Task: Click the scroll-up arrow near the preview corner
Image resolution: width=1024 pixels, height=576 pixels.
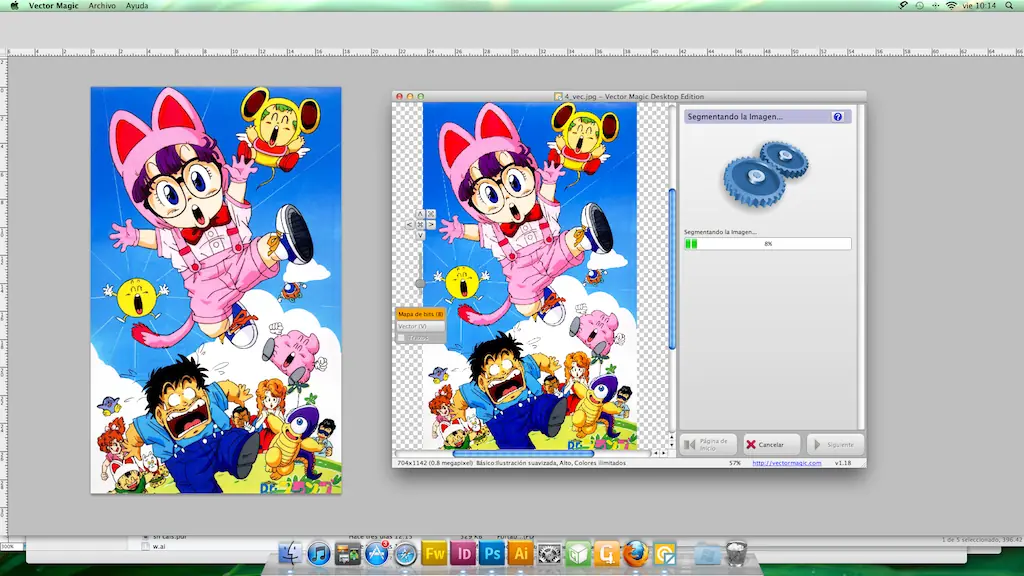Action: point(671,436)
